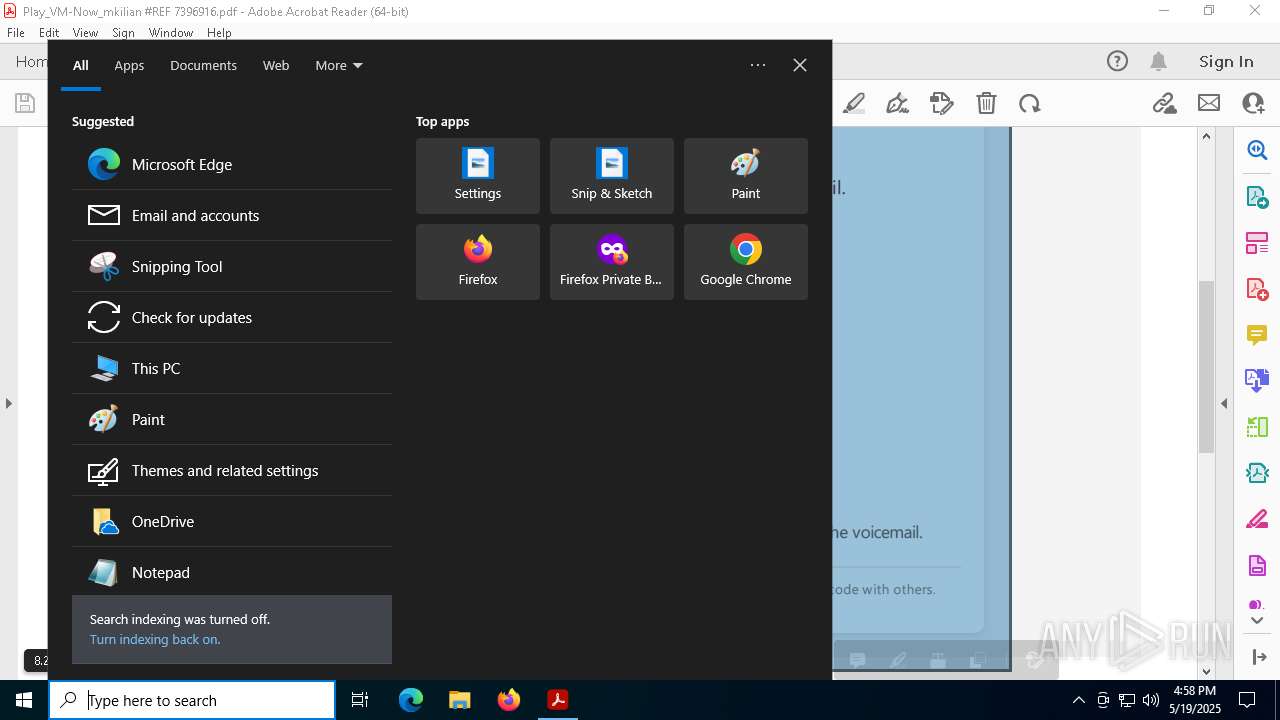
Task: Open Paint tile in Top apps
Action: (746, 176)
